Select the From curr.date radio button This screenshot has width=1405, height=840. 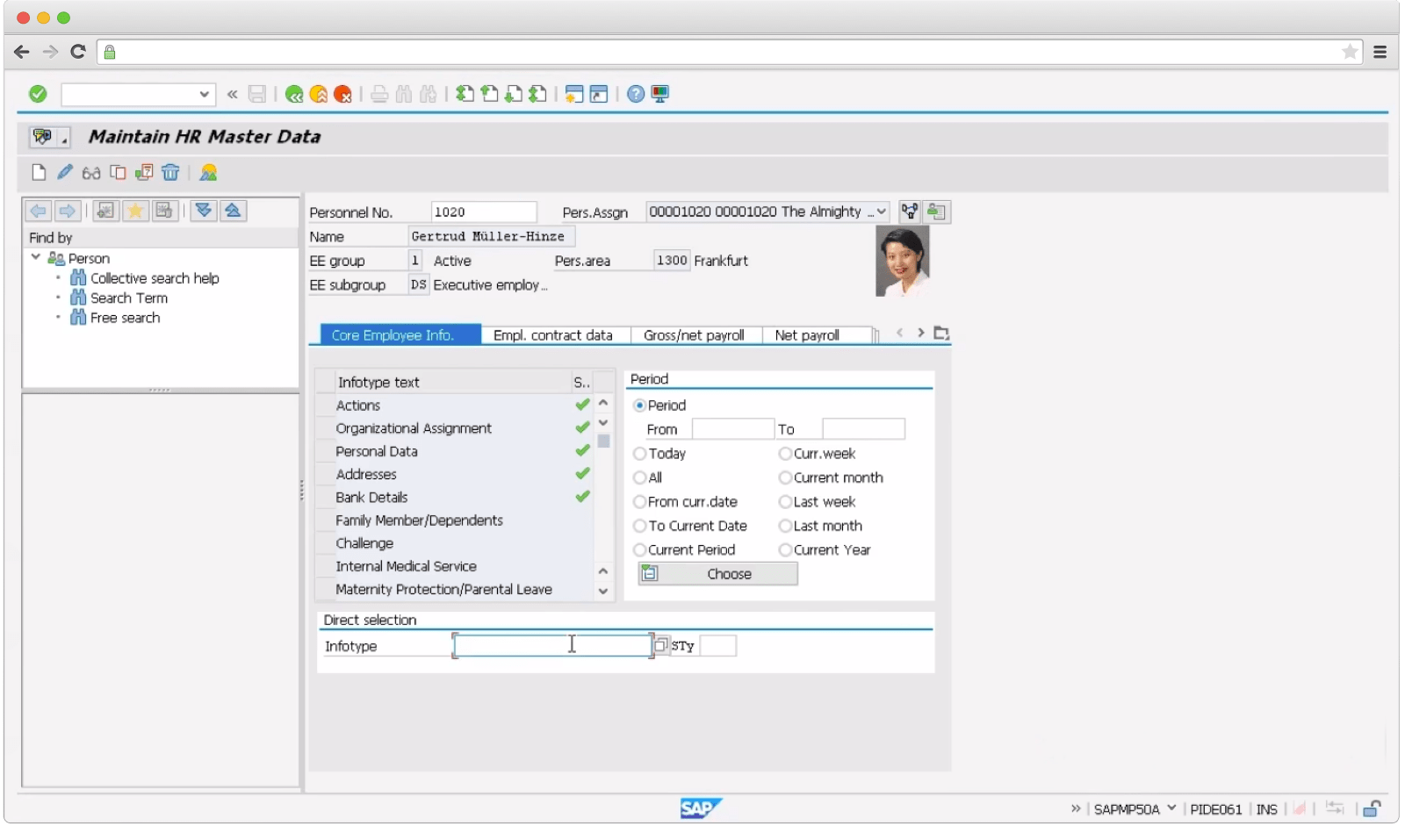(639, 502)
